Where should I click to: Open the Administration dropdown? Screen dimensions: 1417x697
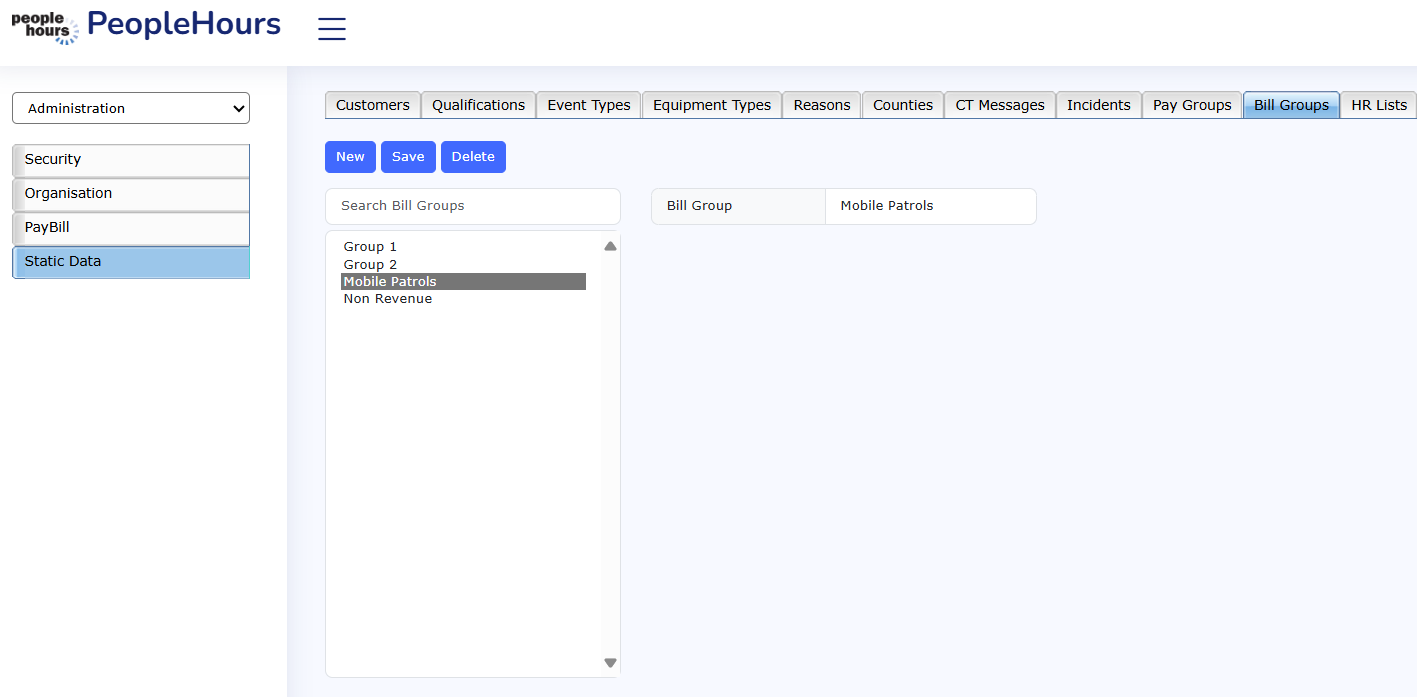131,108
